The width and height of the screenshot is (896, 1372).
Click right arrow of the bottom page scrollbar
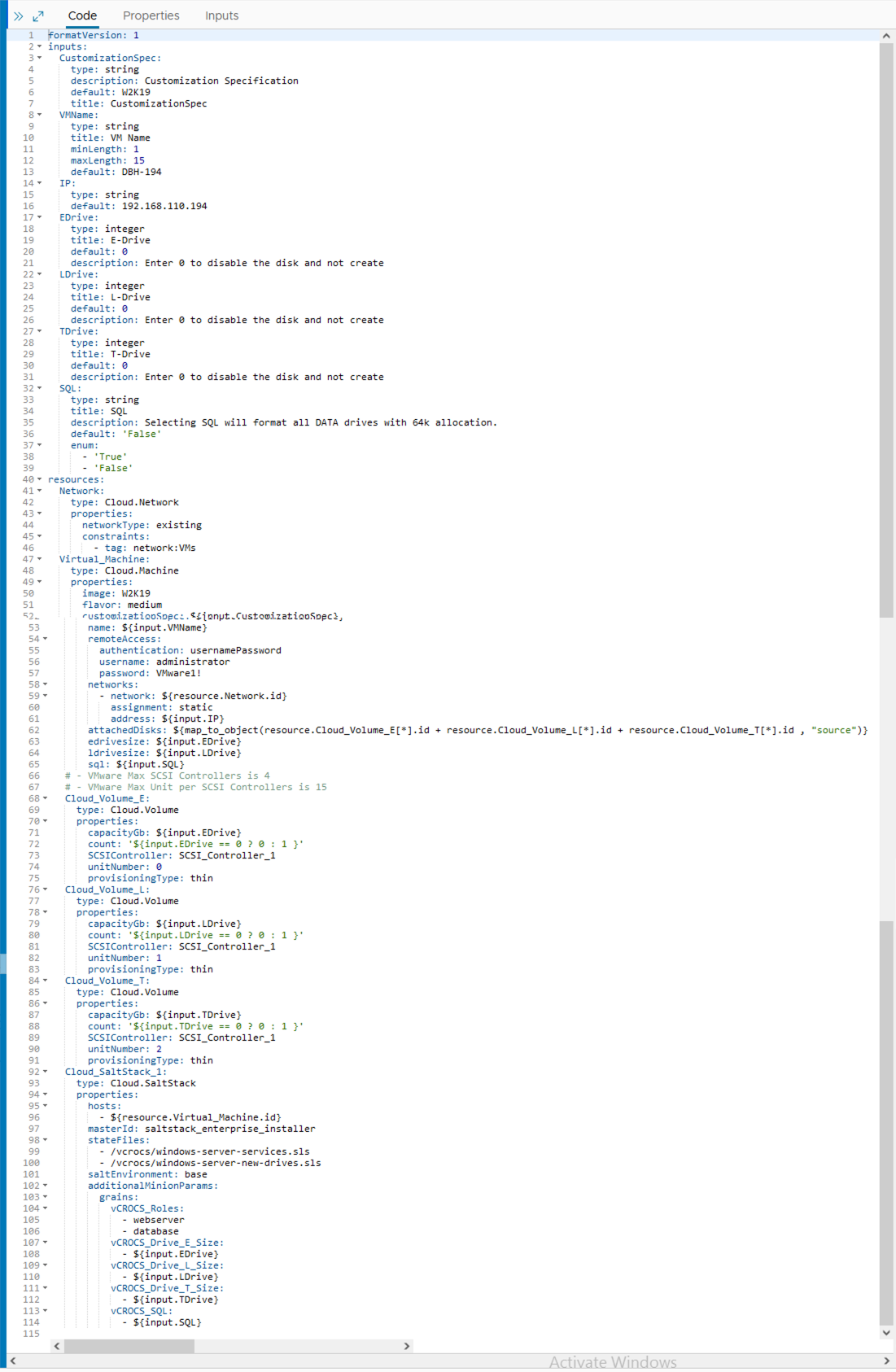tap(886, 1361)
